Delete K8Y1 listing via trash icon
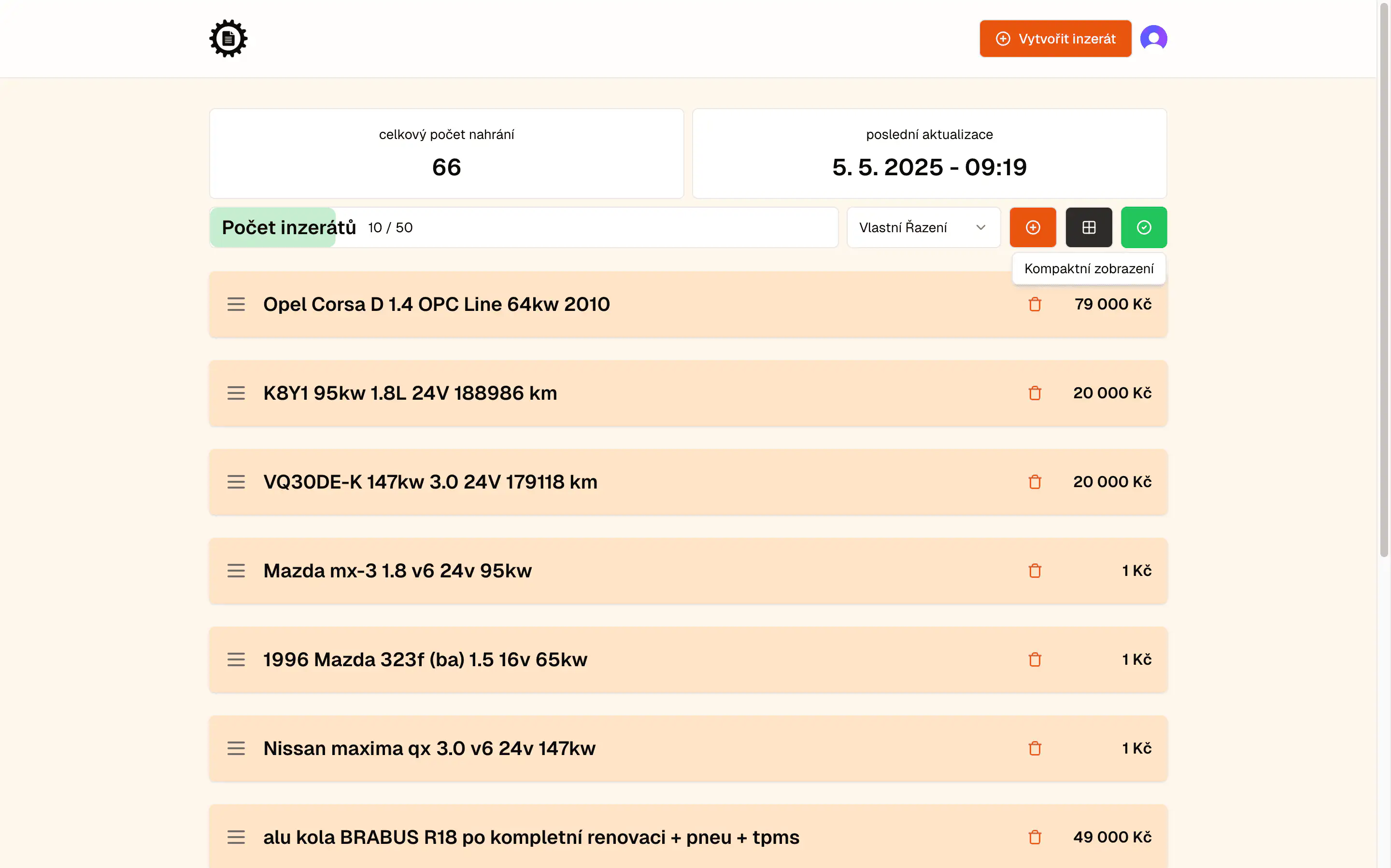This screenshot has height=868, width=1391. click(x=1035, y=392)
